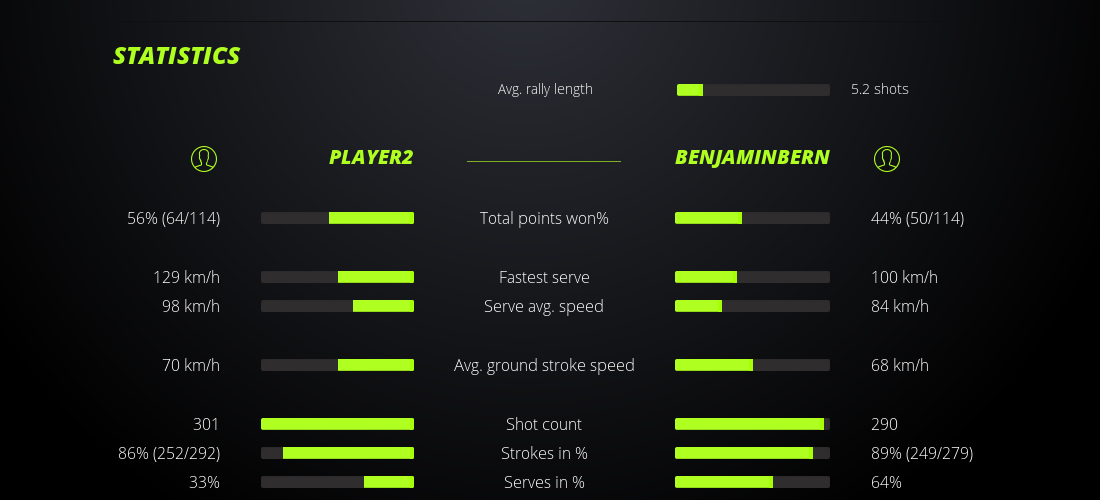Click PLAYER2's Serve avg. speed bar
1100x500 pixels.
click(x=337, y=306)
